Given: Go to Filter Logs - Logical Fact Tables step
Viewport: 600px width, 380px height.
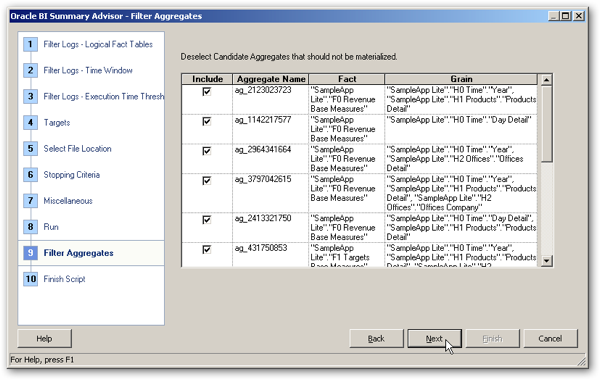Looking at the screenshot, I should (x=98, y=44).
